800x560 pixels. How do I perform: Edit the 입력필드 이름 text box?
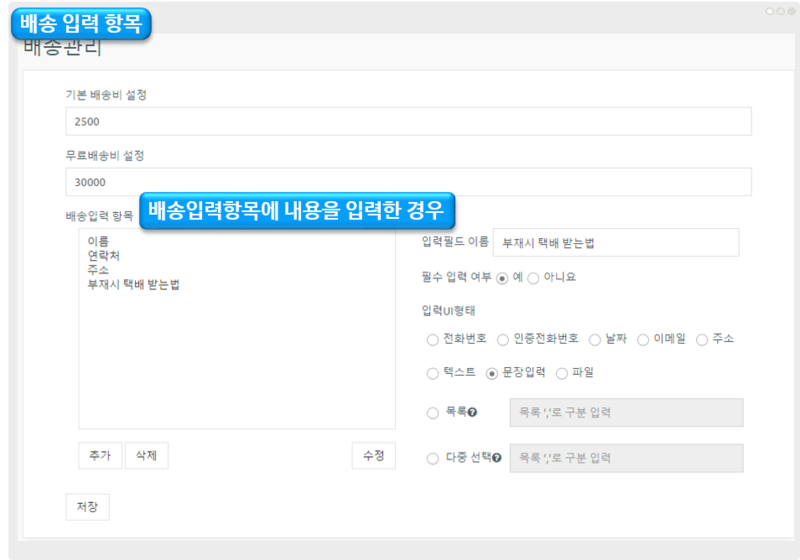click(615, 243)
